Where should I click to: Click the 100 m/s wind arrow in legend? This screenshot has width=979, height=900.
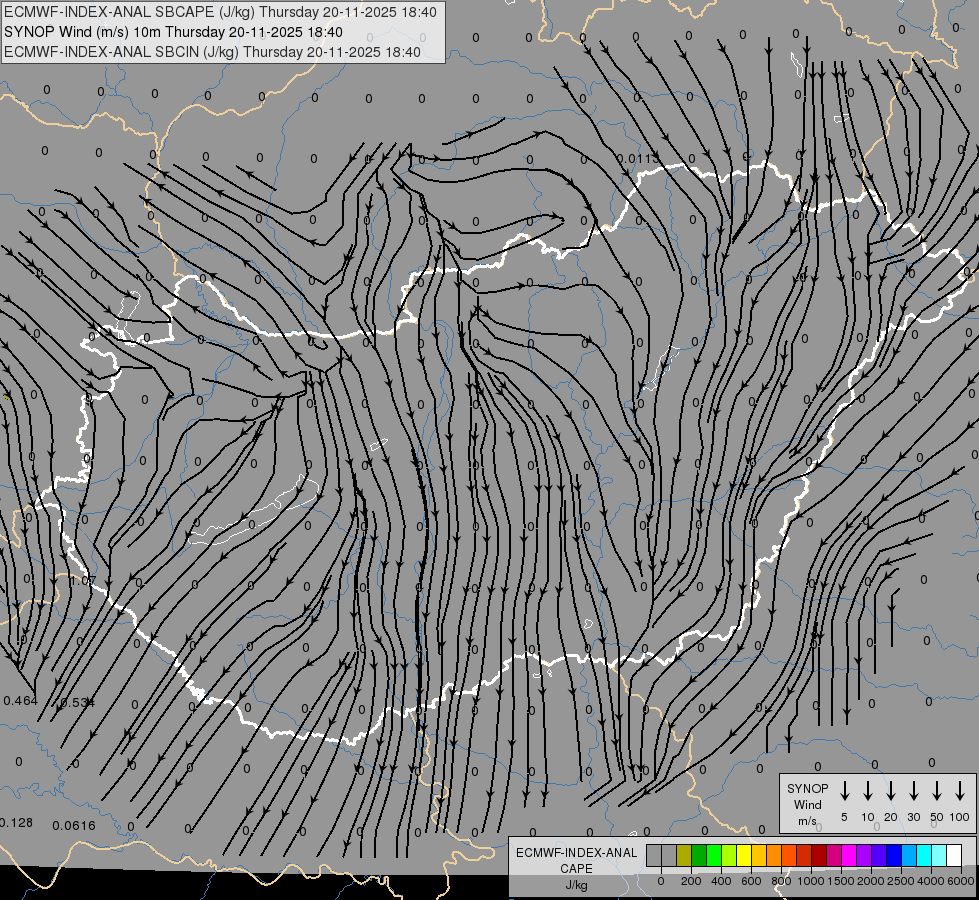[x=960, y=791]
